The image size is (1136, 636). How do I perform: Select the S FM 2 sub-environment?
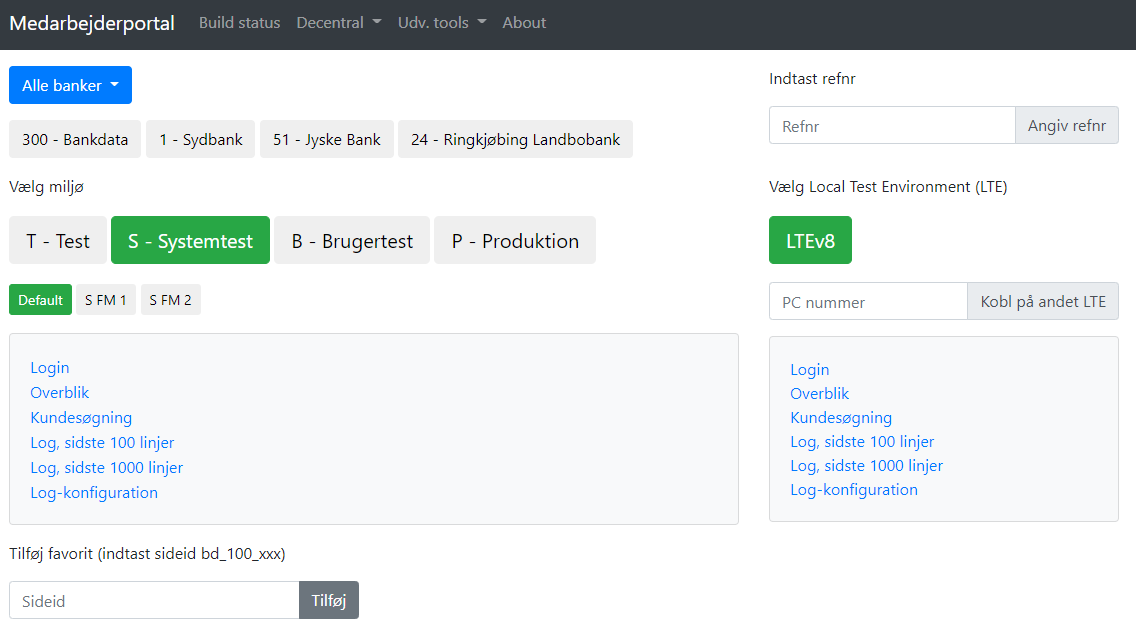(x=171, y=300)
